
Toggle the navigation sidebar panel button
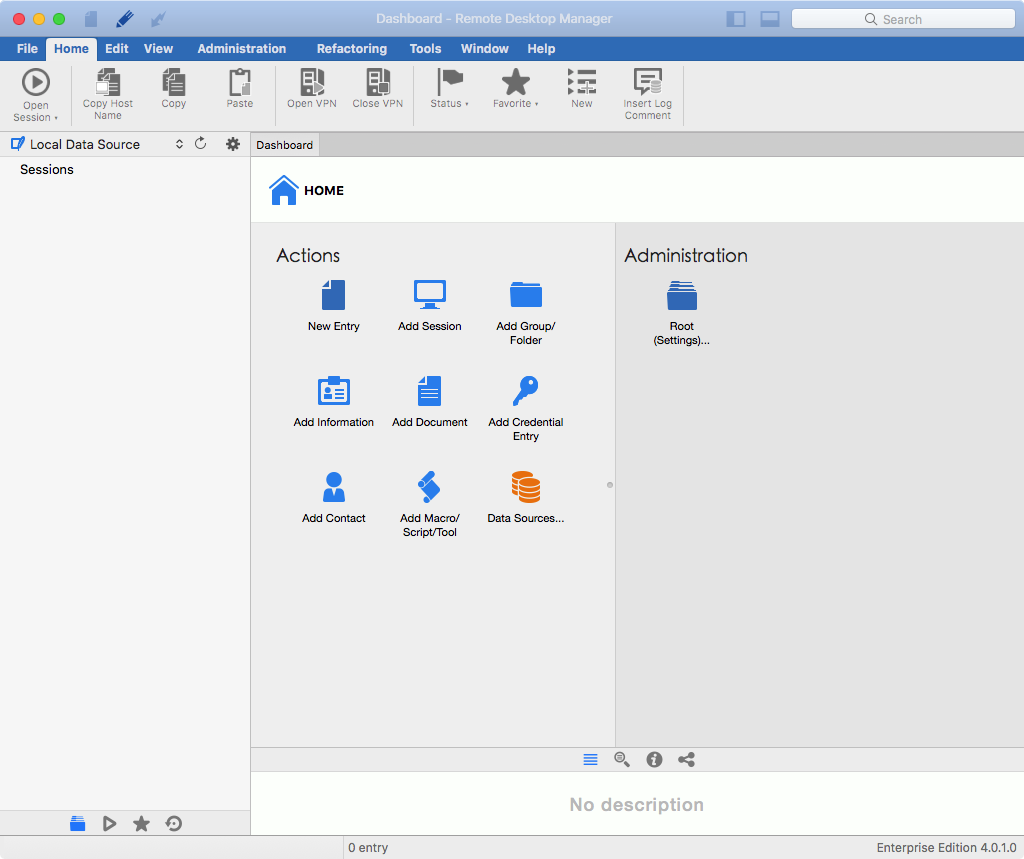click(736, 19)
